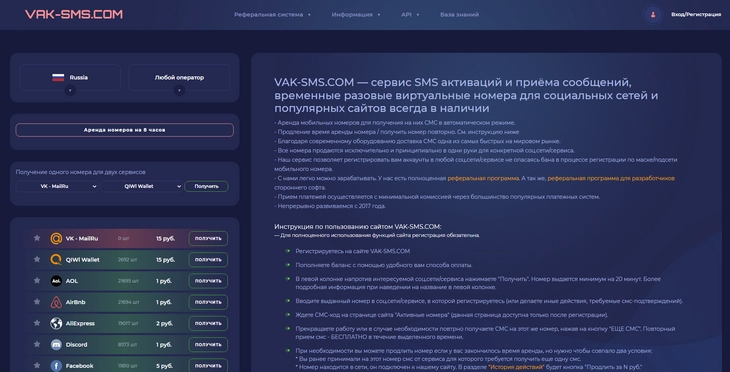The width and height of the screenshot is (730, 372).
Task: Click the VAK-SMS.COM logo
Action: pos(74,14)
